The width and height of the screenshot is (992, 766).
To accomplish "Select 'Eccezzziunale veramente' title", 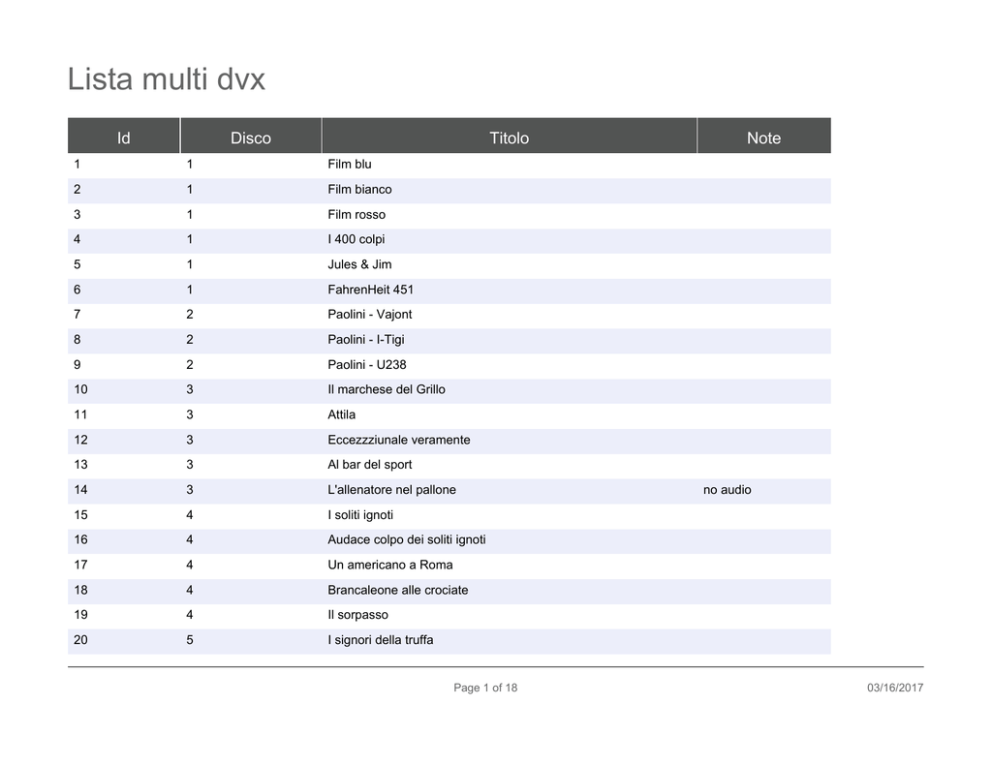I will point(399,440).
